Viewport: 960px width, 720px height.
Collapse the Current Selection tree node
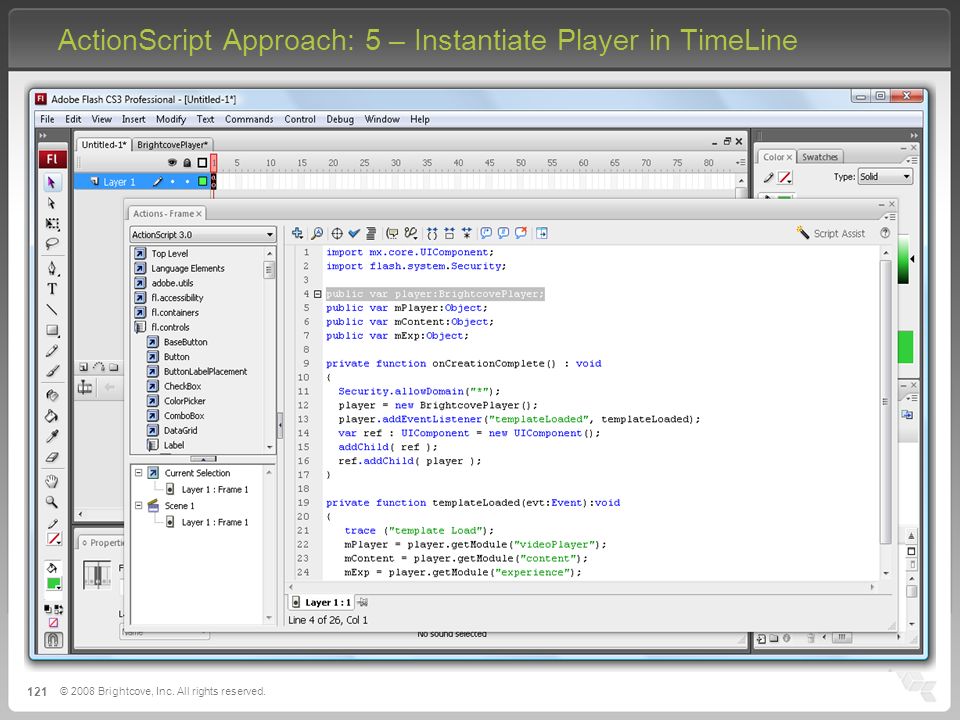[x=138, y=473]
